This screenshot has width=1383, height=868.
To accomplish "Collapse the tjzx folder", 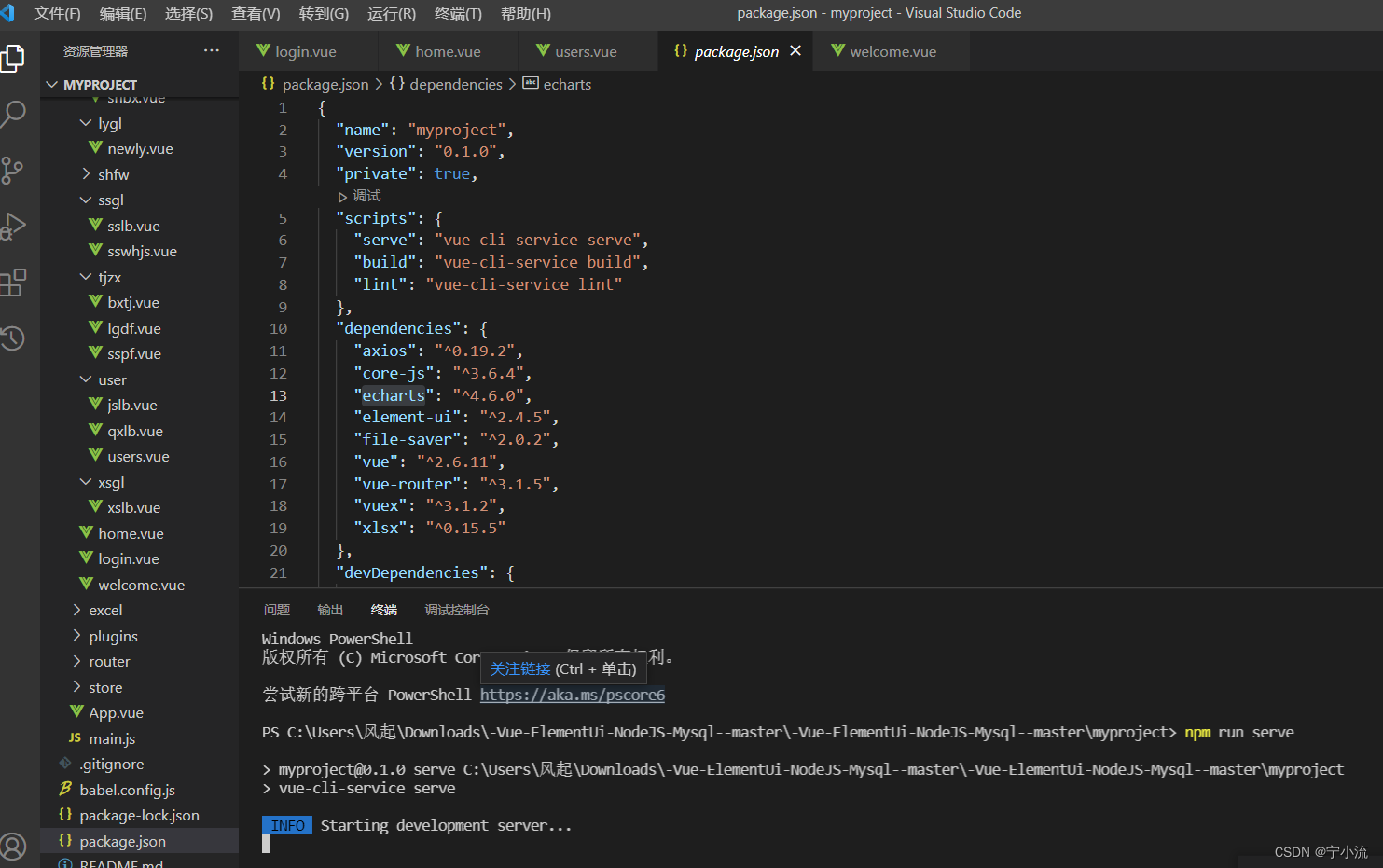I will tap(140, 277).
